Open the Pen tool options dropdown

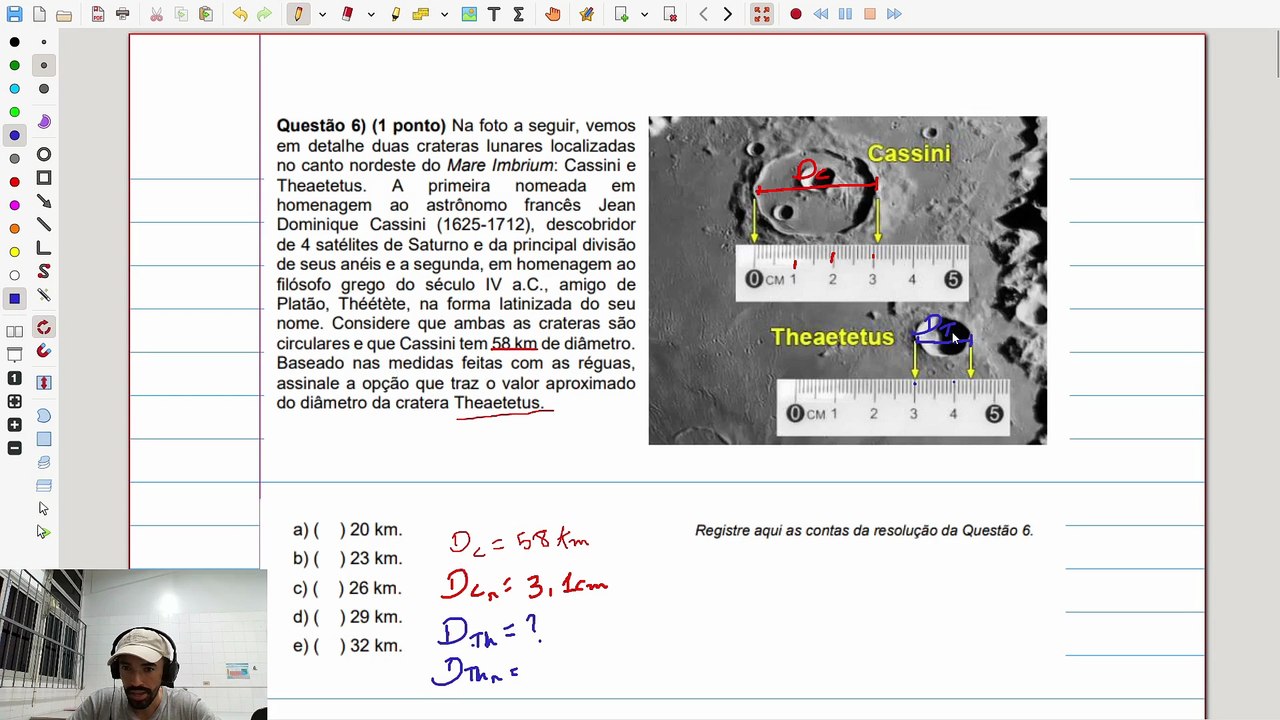point(322,15)
